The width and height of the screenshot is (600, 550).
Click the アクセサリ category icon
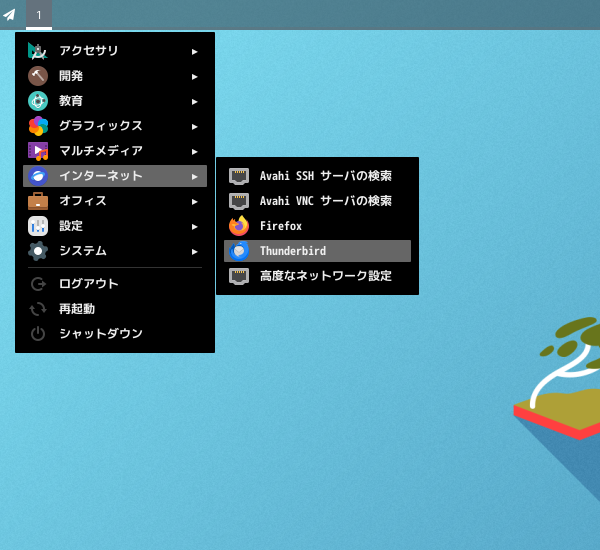coord(38,51)
